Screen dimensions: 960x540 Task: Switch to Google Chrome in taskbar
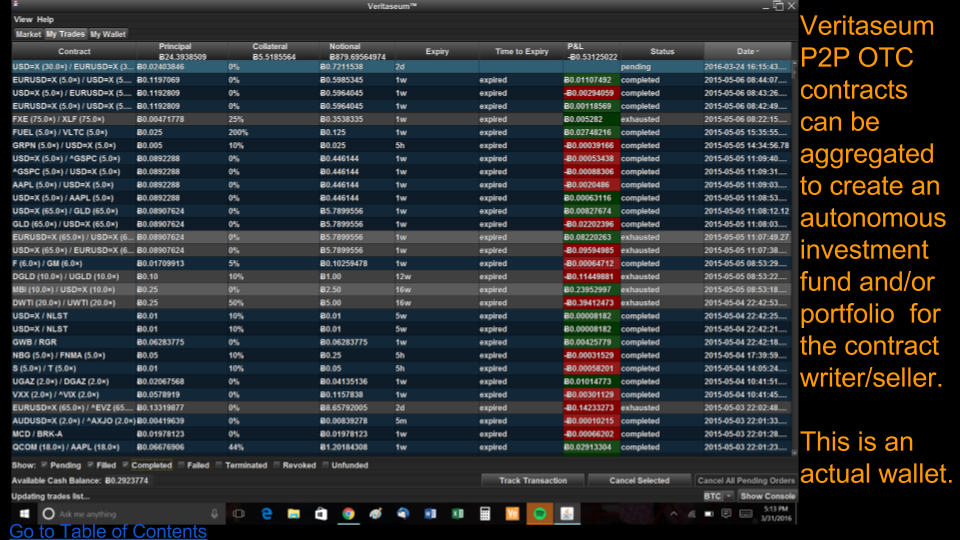(348, 514)
